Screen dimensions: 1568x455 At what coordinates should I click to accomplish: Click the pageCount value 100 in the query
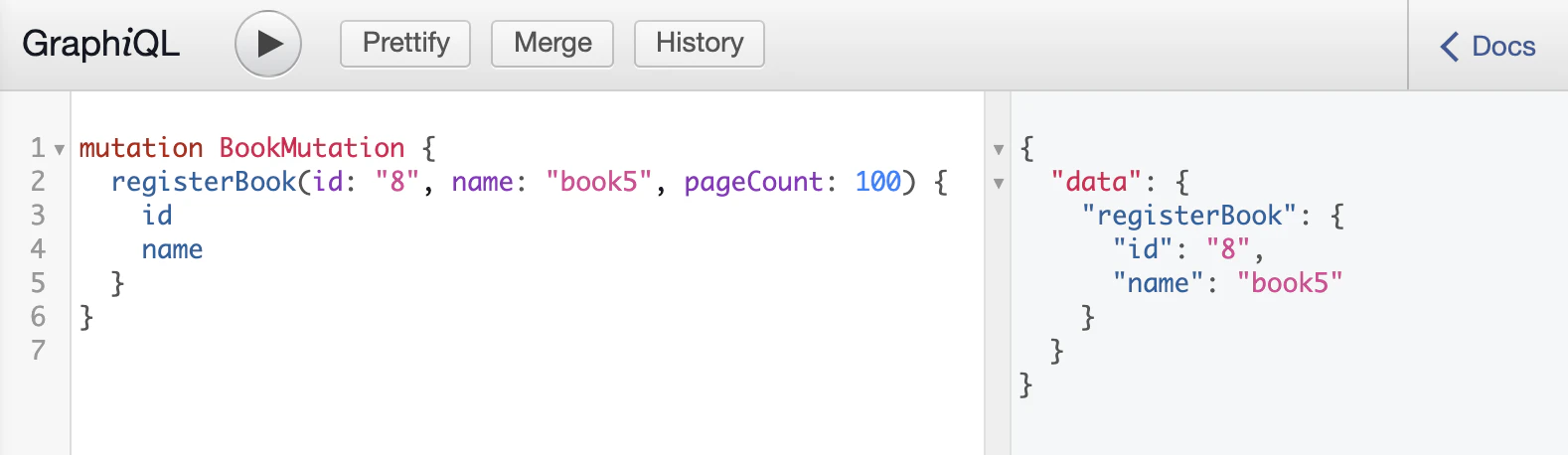[x=877, y=182]
